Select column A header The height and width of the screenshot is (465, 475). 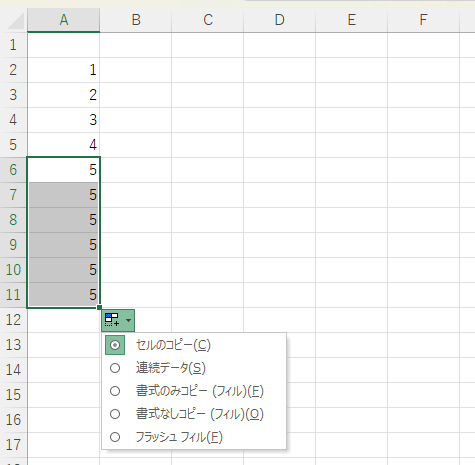[x=64, y=20]
